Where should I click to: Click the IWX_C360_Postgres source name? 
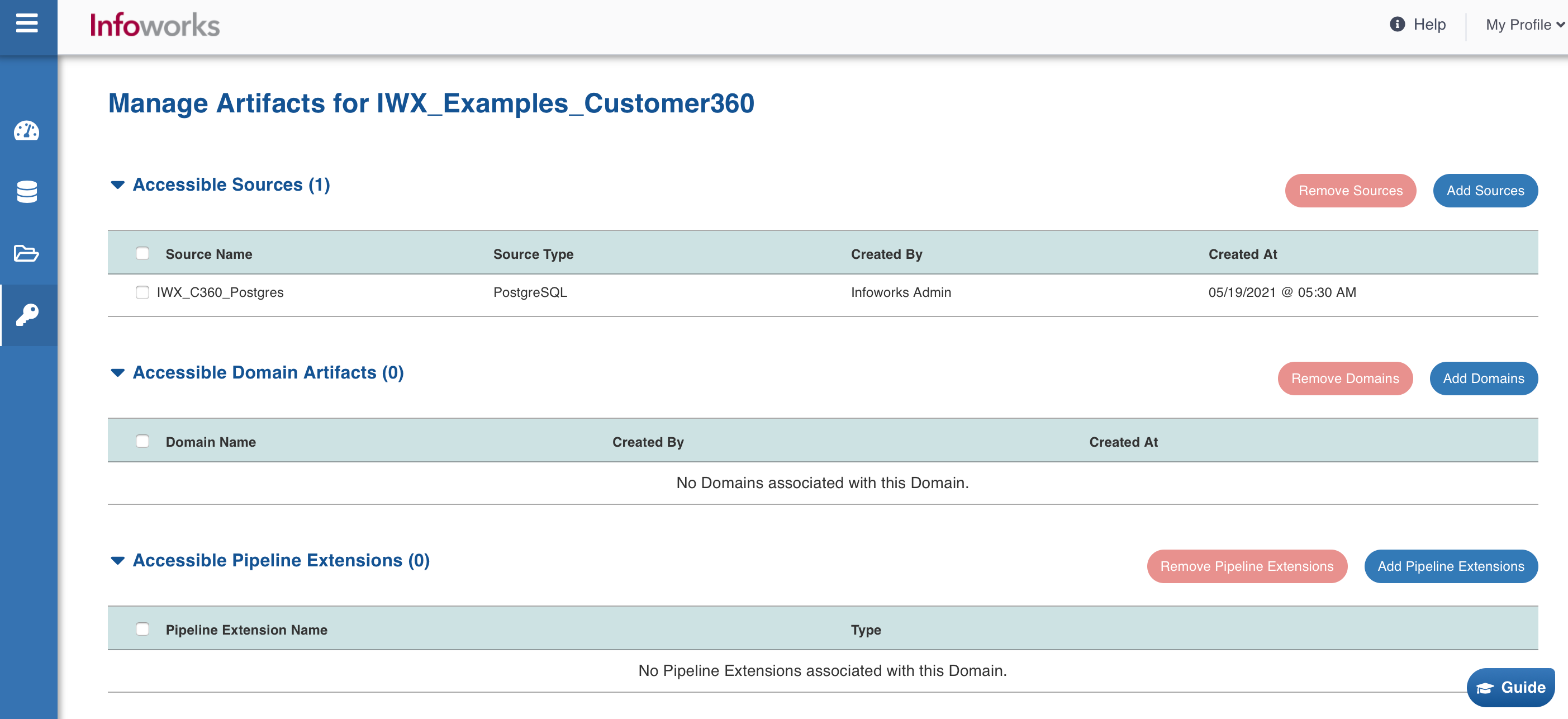click(x=220, y=292)
